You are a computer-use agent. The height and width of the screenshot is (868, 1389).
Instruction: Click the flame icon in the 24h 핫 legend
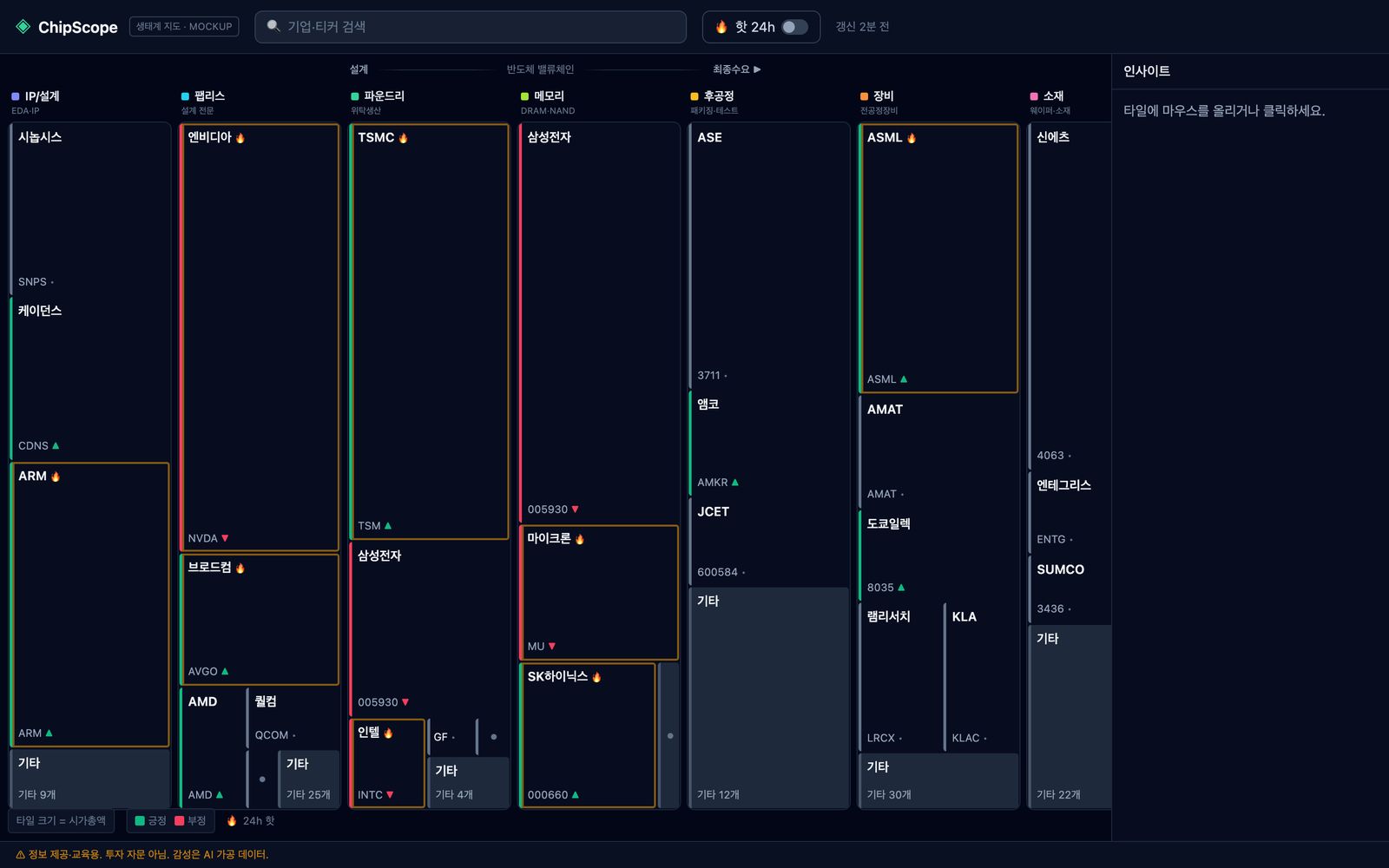click(x=232, y=821)
